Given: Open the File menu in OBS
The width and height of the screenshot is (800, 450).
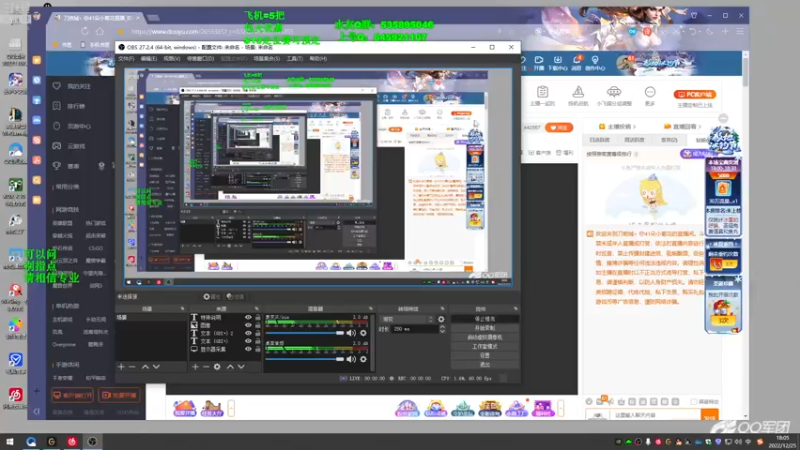Looking at the screenshot, I should pos(126,59).
